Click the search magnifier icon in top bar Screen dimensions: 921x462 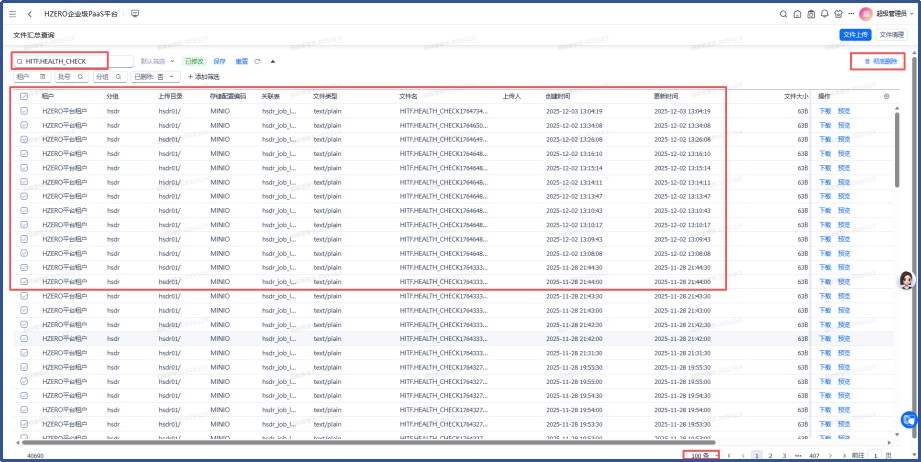(x=783, y=14)
